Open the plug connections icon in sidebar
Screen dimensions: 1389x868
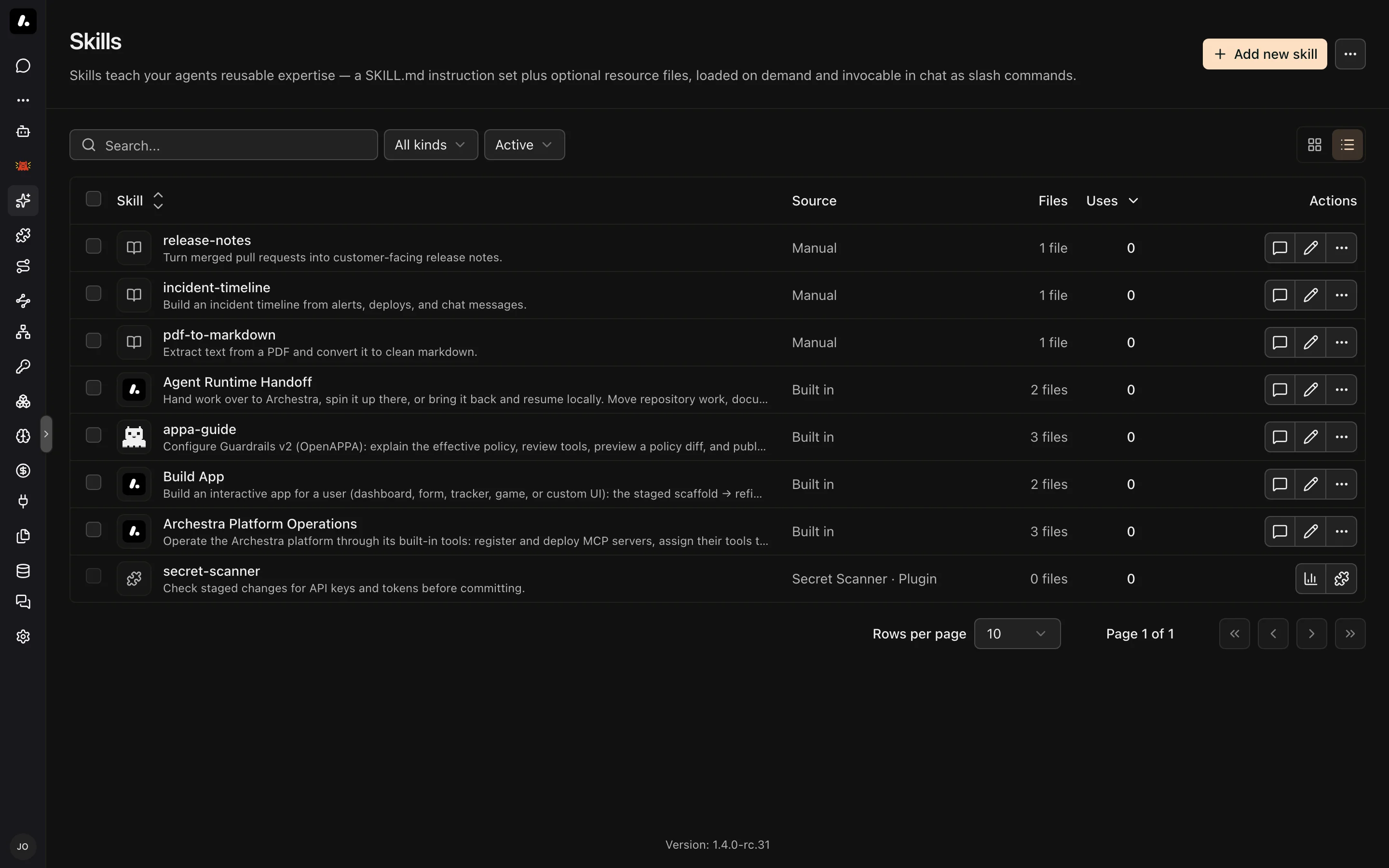pyautogui.click(x=23, y=502)
